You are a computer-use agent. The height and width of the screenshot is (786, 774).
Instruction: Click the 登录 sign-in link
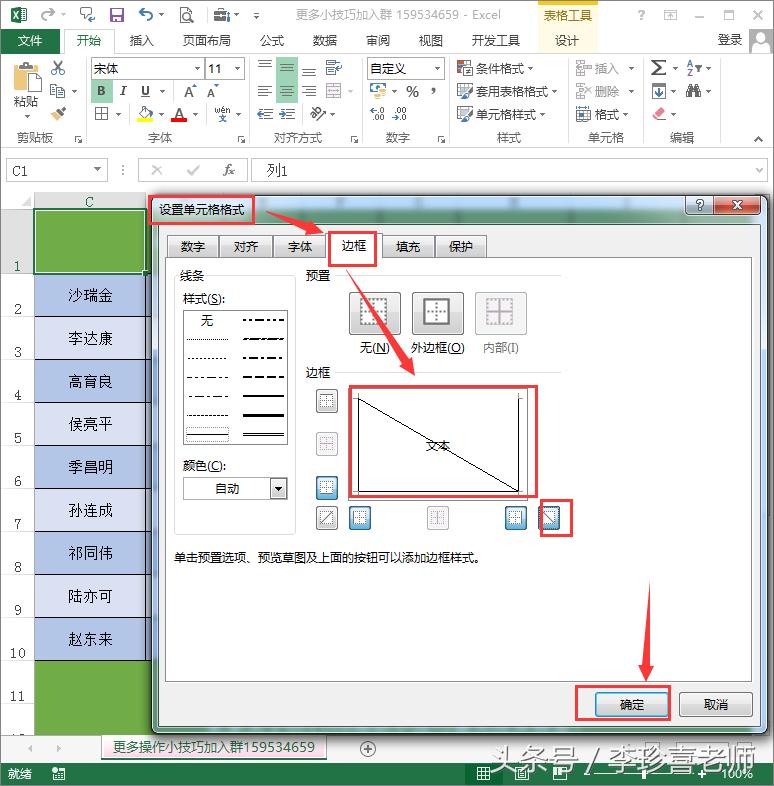tap(729, 40)
